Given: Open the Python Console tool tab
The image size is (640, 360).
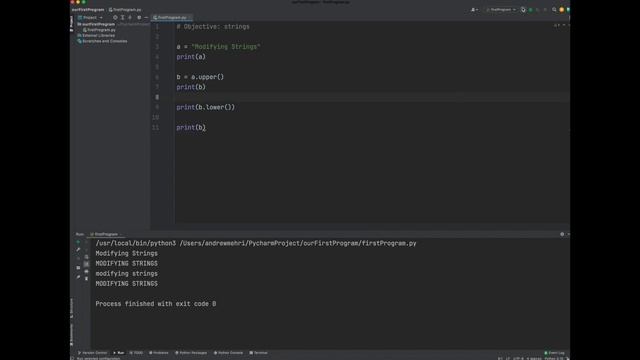Looking at the screenshot, I should click(229, 353).
